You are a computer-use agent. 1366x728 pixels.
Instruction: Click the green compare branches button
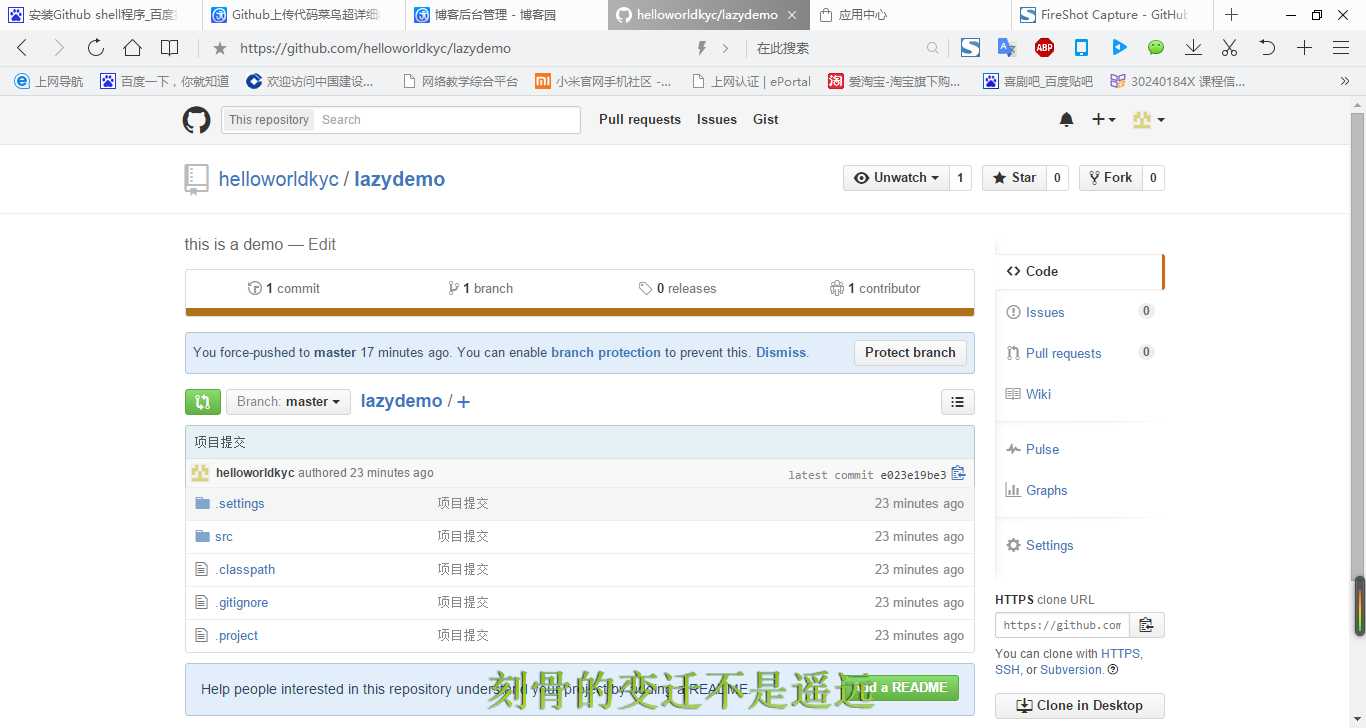(x=203, y=402)
